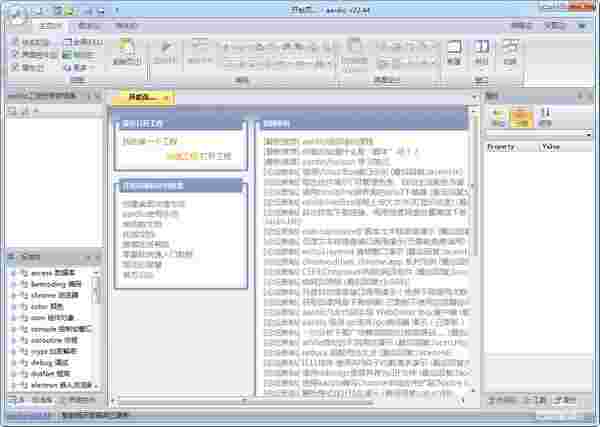Click the Property column header
This screenshot has height=427, width=600.
tap(511, 147)
